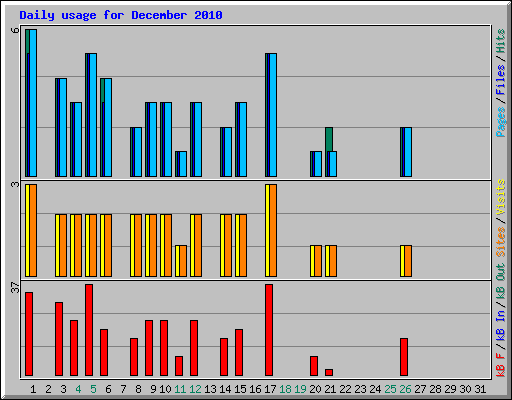Click the orange sites bar for day 1
512x400 pixels.
(33, 230)
